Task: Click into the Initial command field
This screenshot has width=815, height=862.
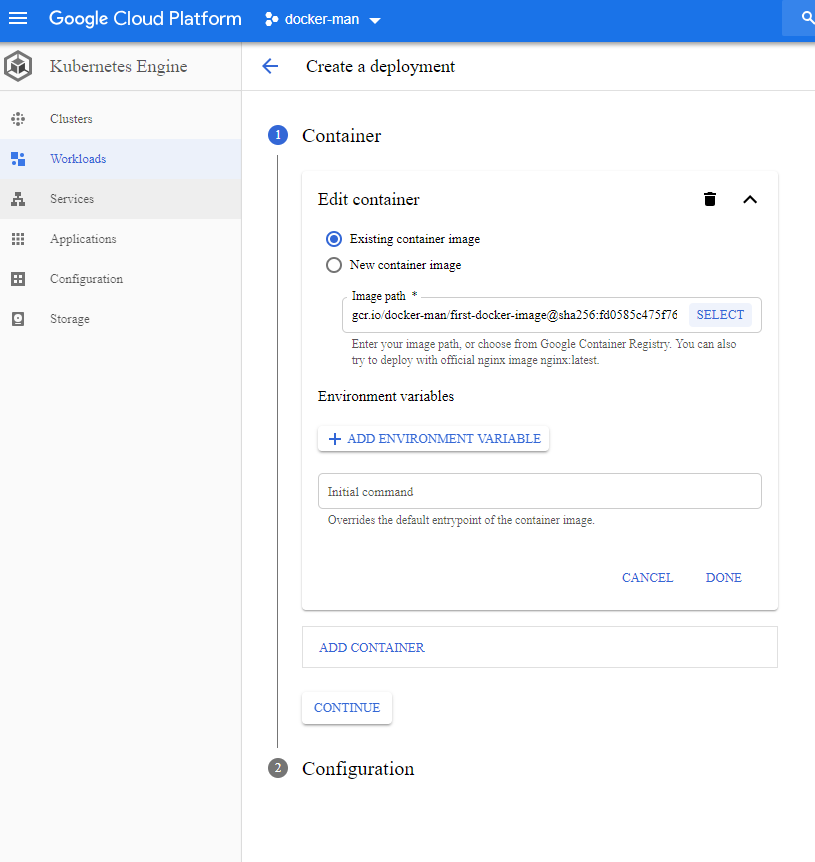Action: point(540,492)
